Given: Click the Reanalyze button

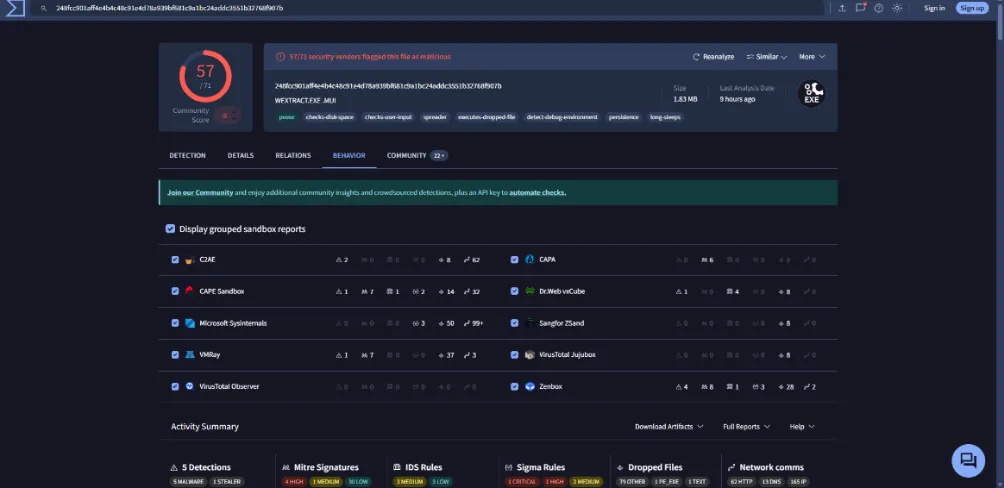Looking at the screenshot, I should click(713, 57).
